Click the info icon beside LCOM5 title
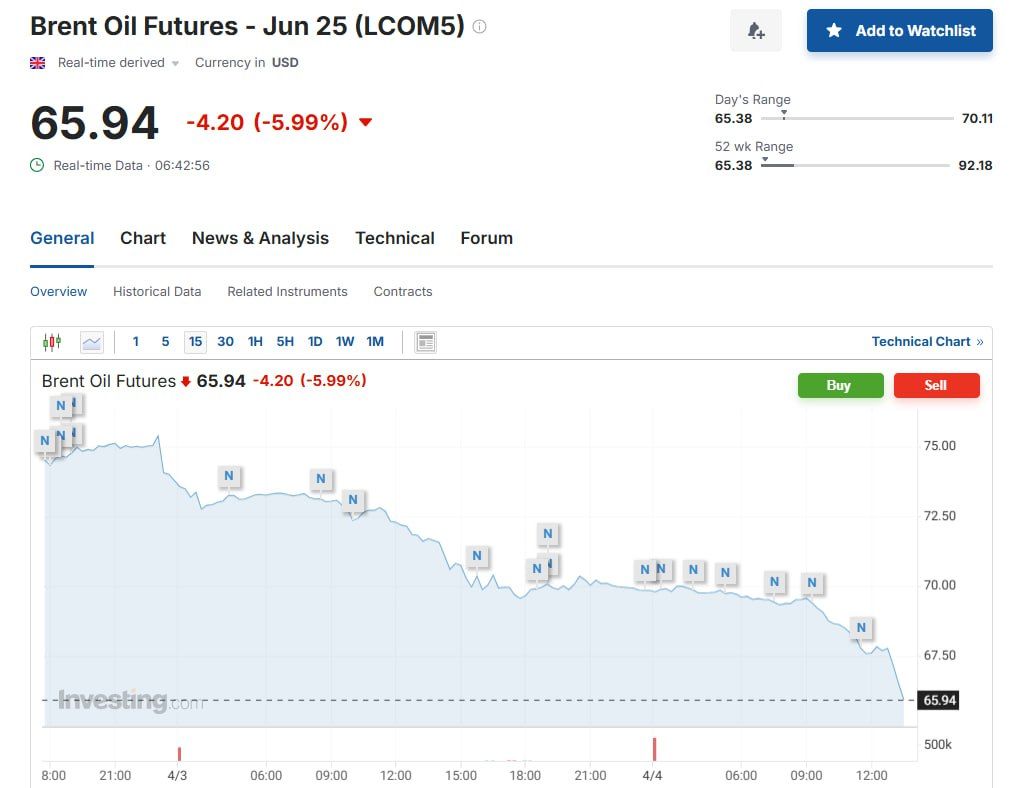1017x788 pixels. (x=480, y=27)
